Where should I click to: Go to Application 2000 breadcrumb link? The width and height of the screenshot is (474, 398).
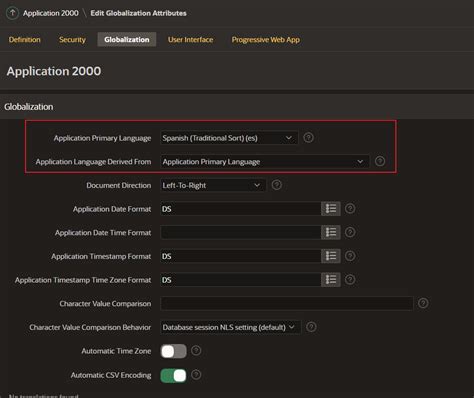pos(51,13)
